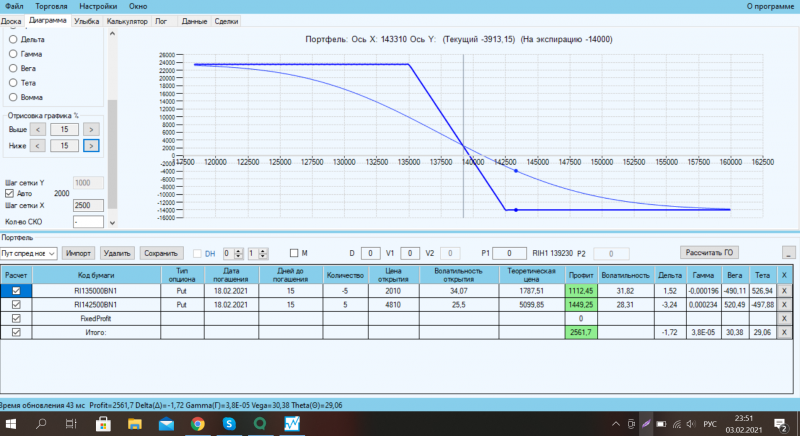800x436 pixels.
Task: Select the Гамма radio button
Action: [13, 54]
